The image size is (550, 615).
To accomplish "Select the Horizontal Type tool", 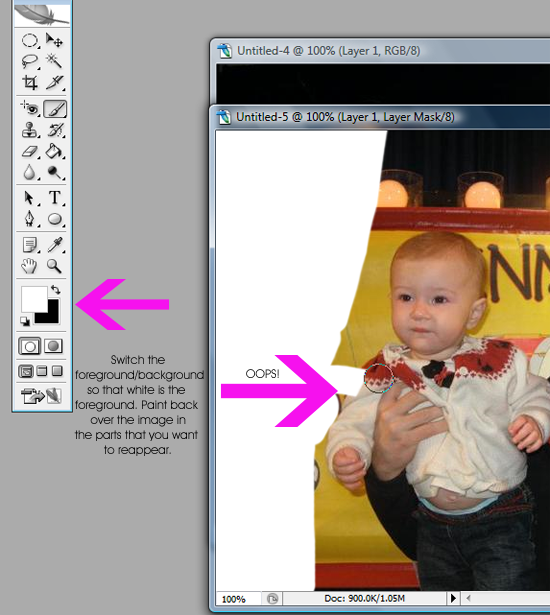I will coord(55,198).
